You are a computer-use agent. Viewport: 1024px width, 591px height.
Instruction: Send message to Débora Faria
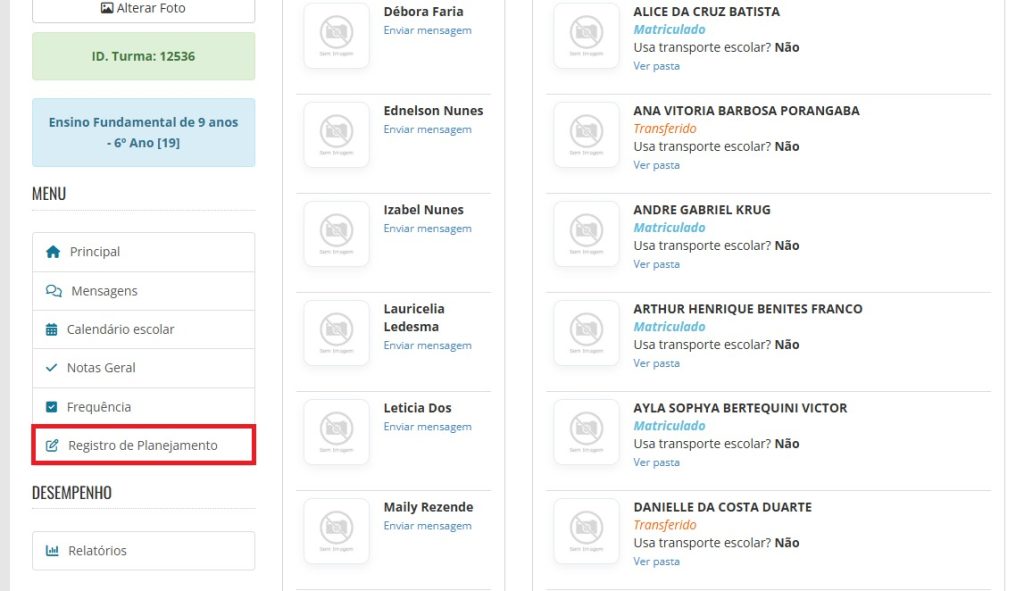(427, 30)
